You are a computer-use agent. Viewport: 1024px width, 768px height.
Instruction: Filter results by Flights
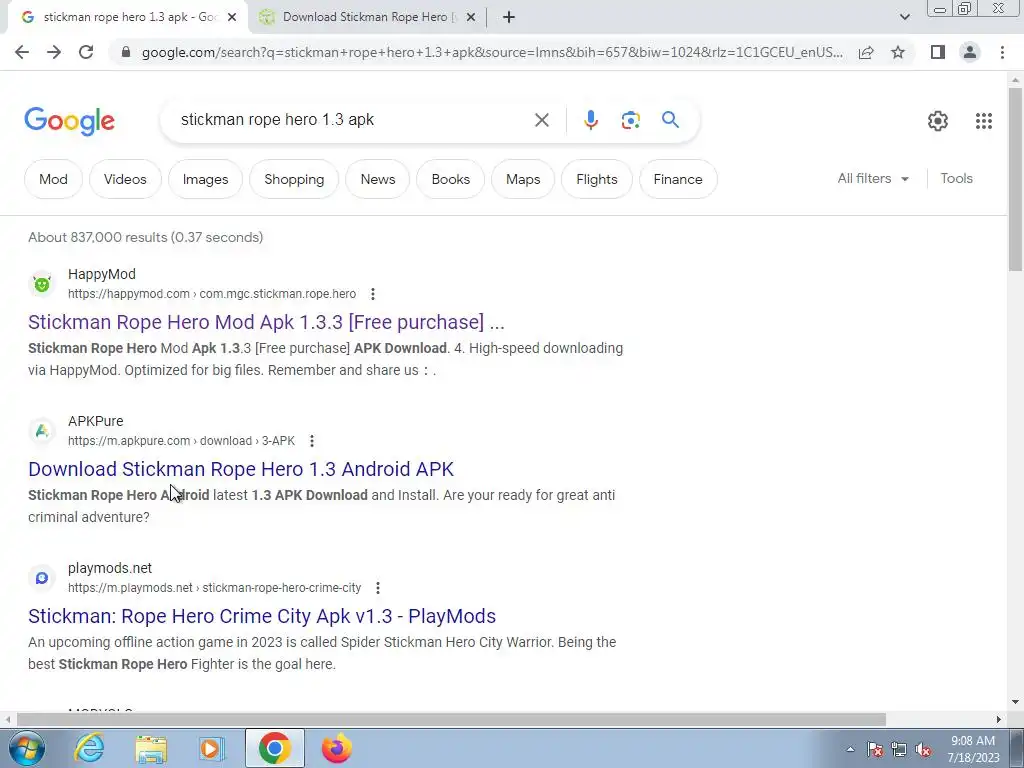coord(597,179)
